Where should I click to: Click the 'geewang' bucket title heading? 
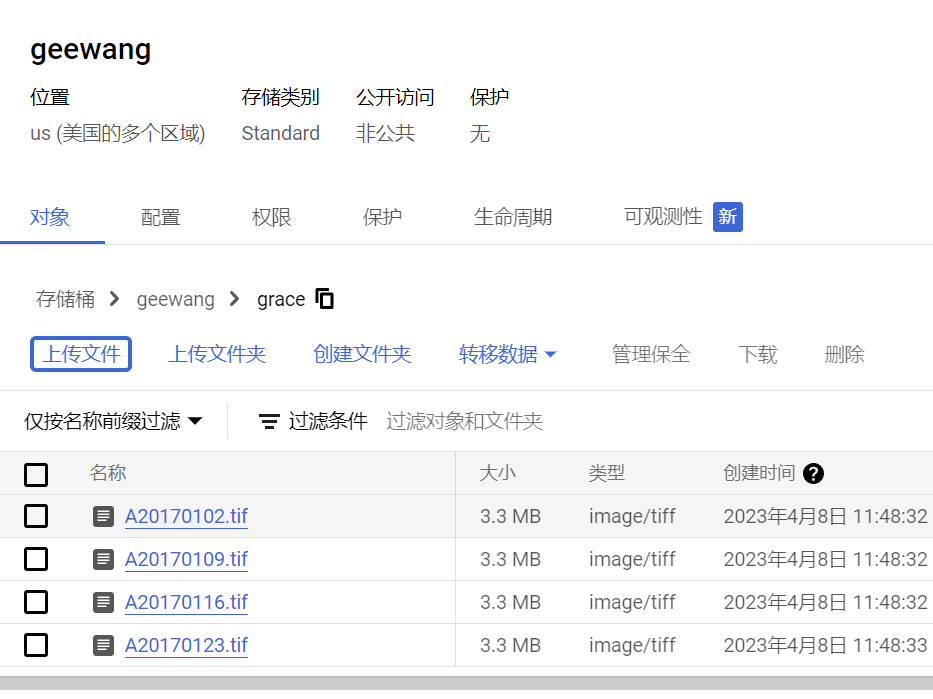point(90,51)
